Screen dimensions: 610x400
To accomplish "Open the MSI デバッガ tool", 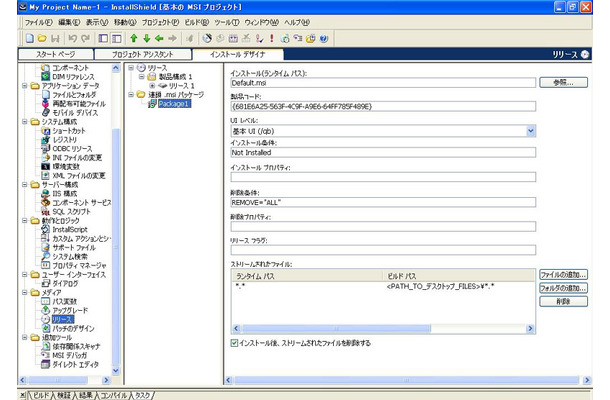I will click(x=70, y=355).
